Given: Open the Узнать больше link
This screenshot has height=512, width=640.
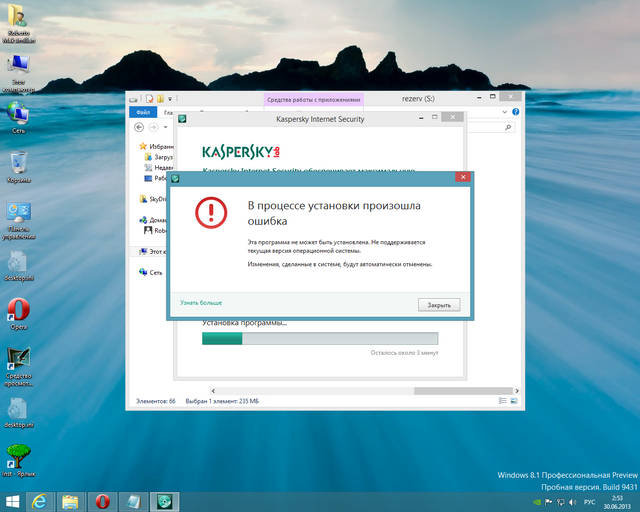Looking at the screenshot, I should pos(201,303).
